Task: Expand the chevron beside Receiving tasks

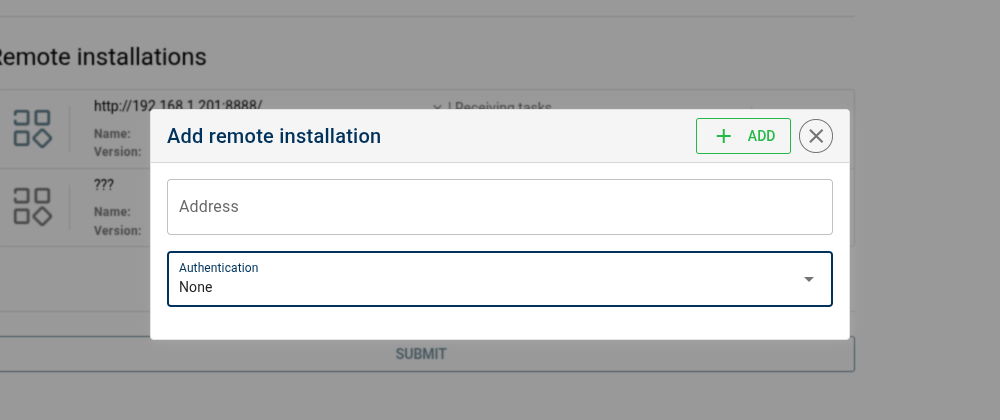Action: click(437, 105)
